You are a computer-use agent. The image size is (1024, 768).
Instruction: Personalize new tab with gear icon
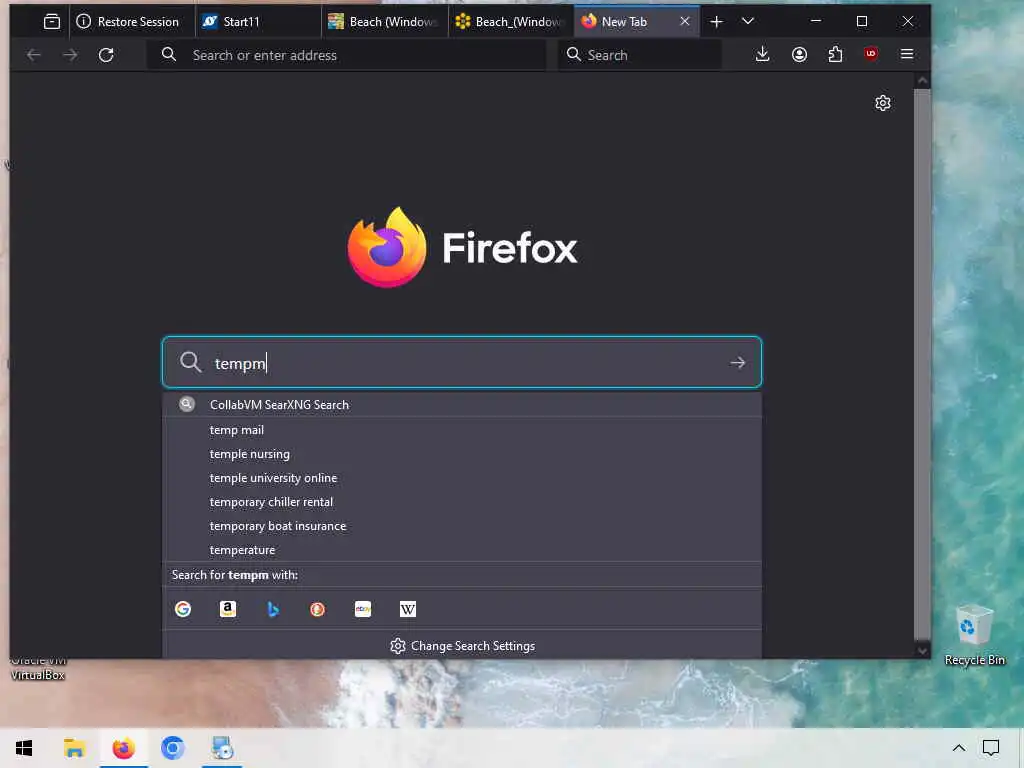[883, 103]
